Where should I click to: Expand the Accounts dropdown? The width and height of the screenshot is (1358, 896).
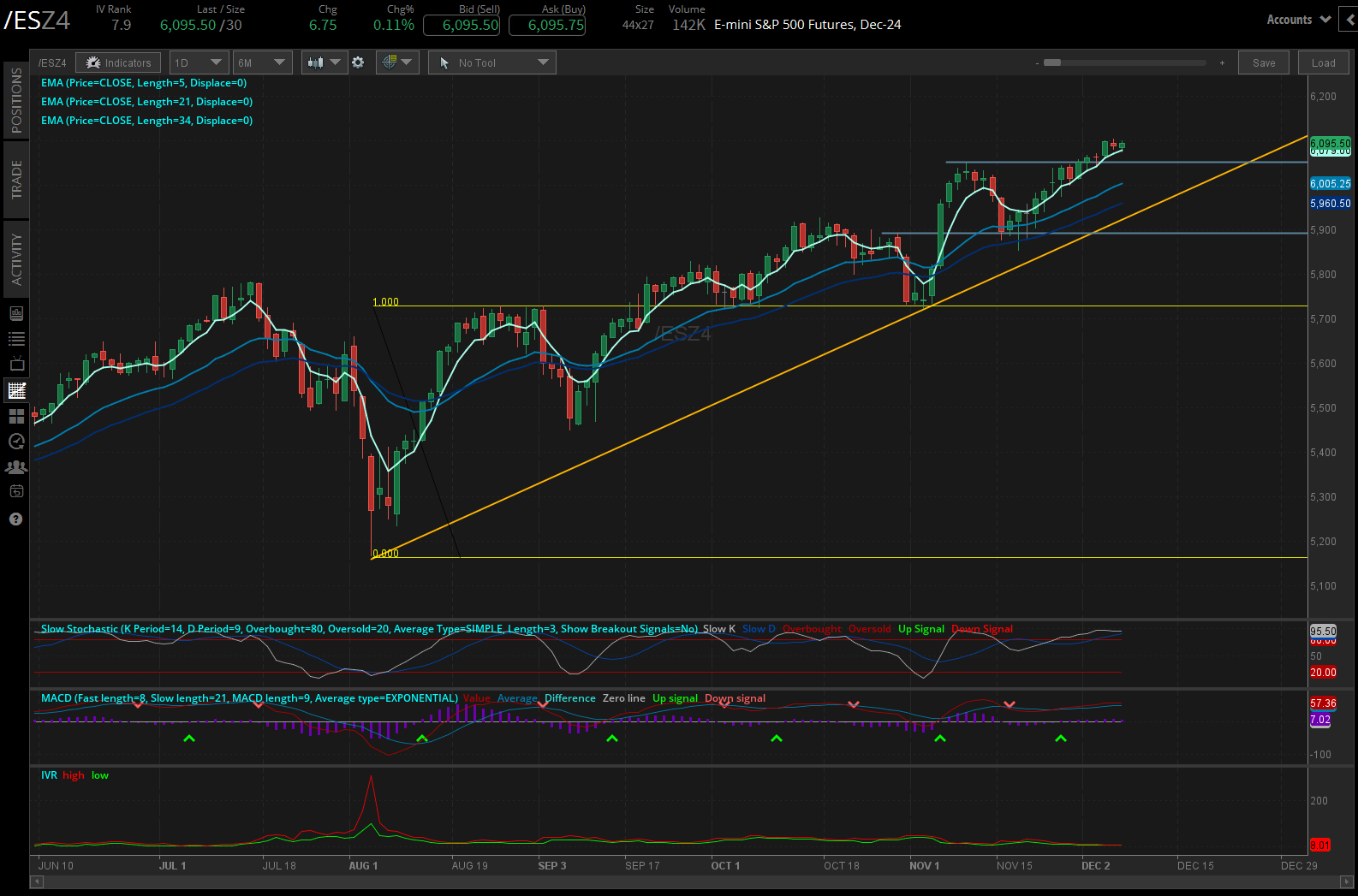tap(1298, 20)
